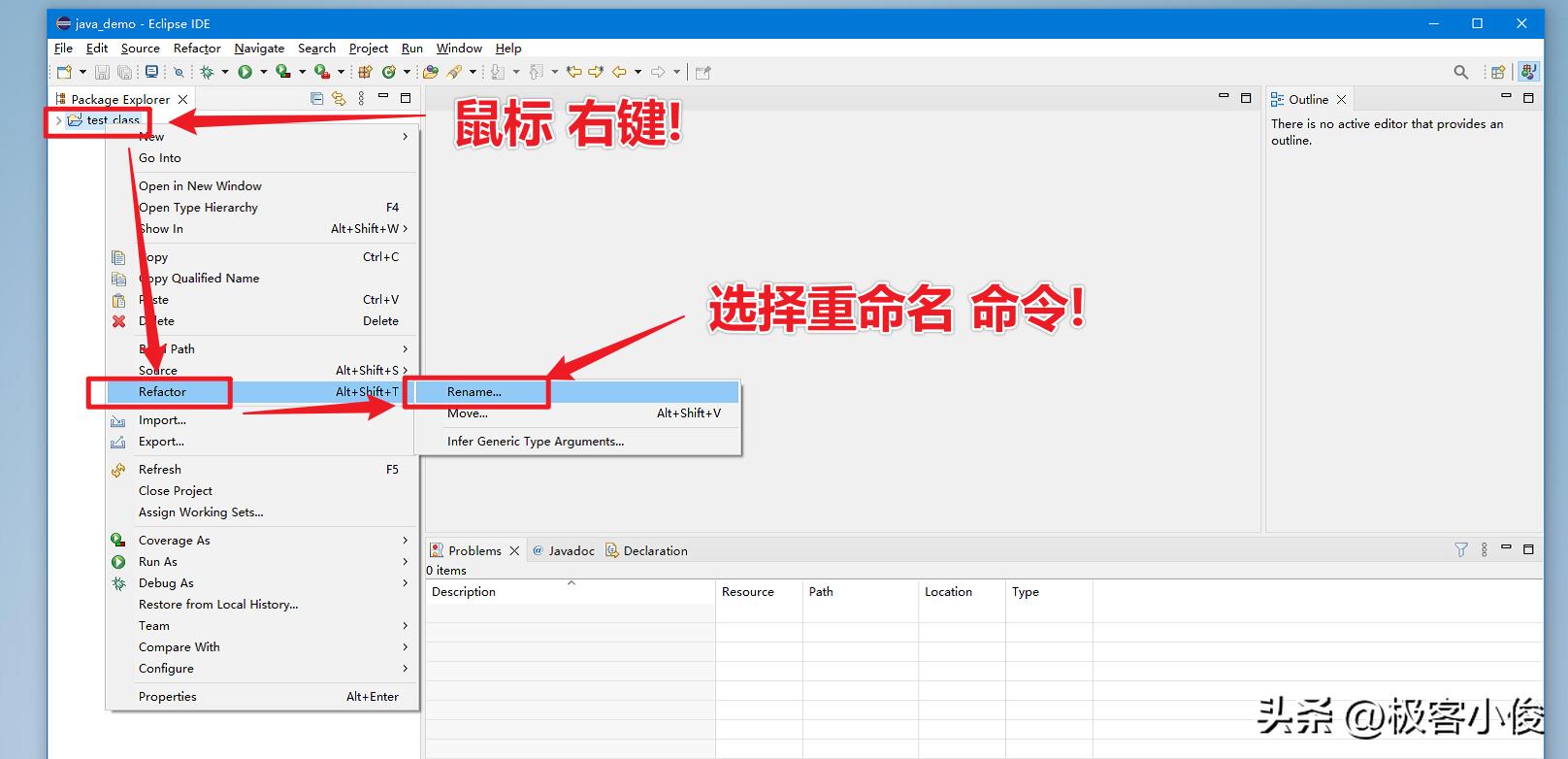The height and width of the screenshot is (759, 1568).
Task: Click the Forward navigation arrow icon
Action: point(658,72)
